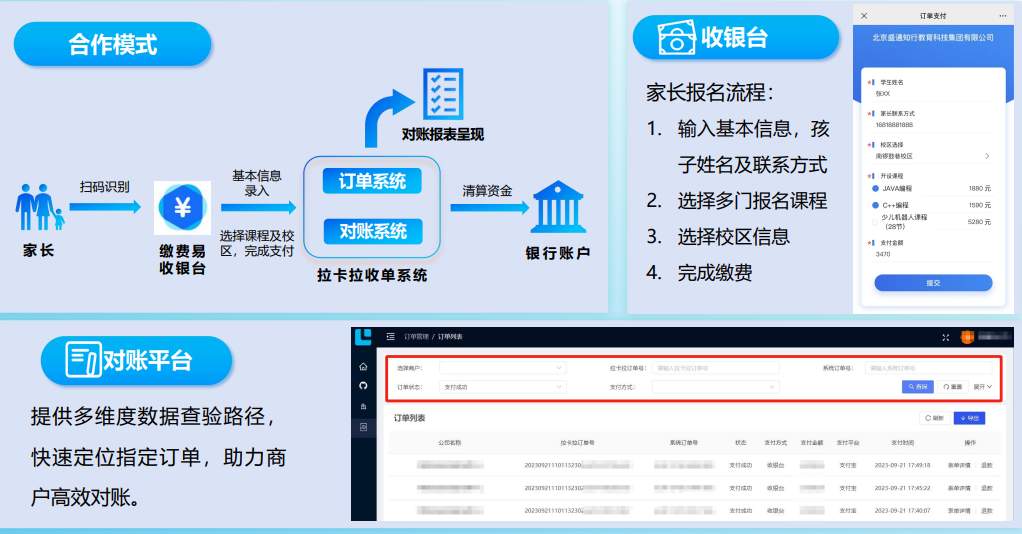Click the 重置 reset button

[953, 387]
